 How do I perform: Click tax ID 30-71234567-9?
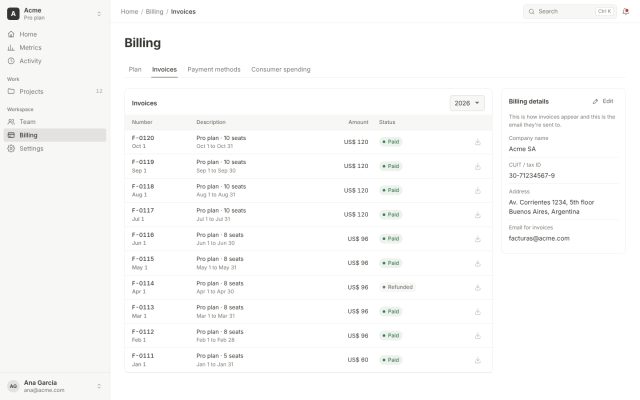coord(531,176)
